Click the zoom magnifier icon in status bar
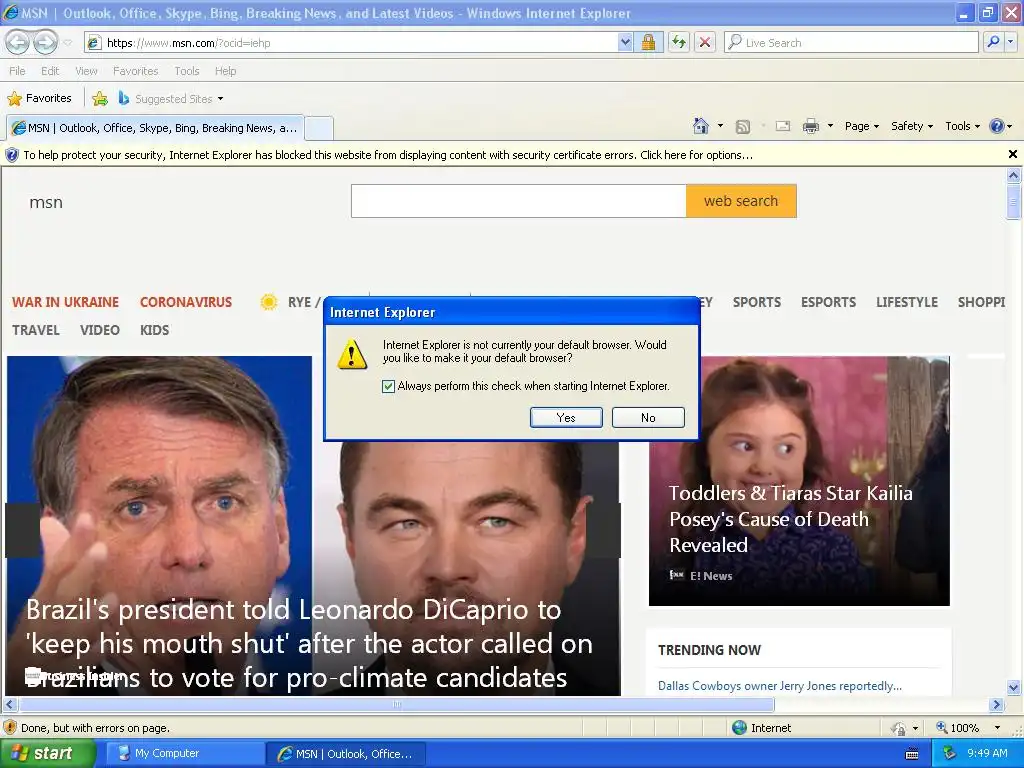1024x768 pixels. pos(942,728)
